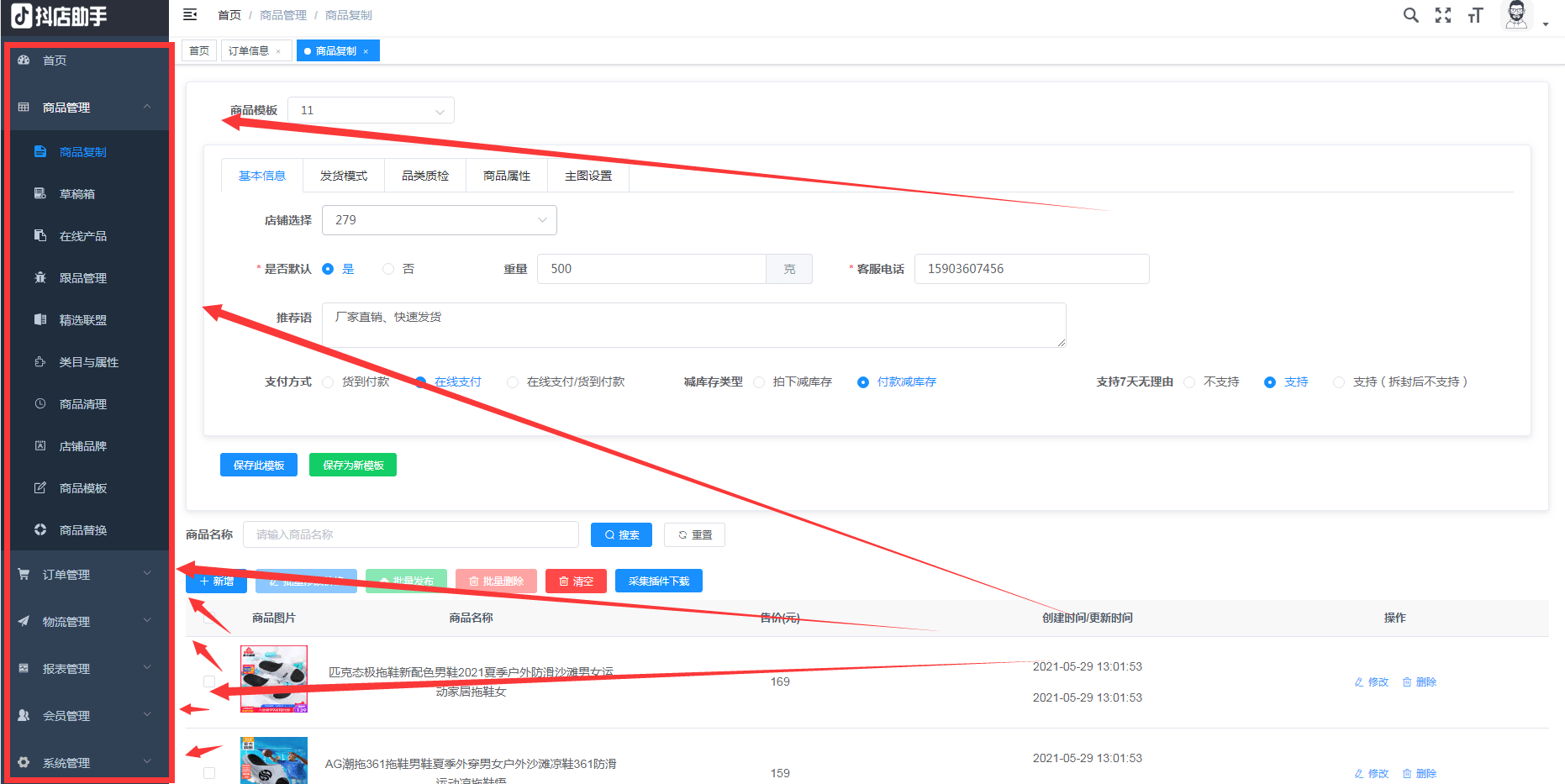Open 商品替换 from the sidebar
The width and height of the screenshot is (1565, 784).
pyautogui.click(x=82, y=529)
